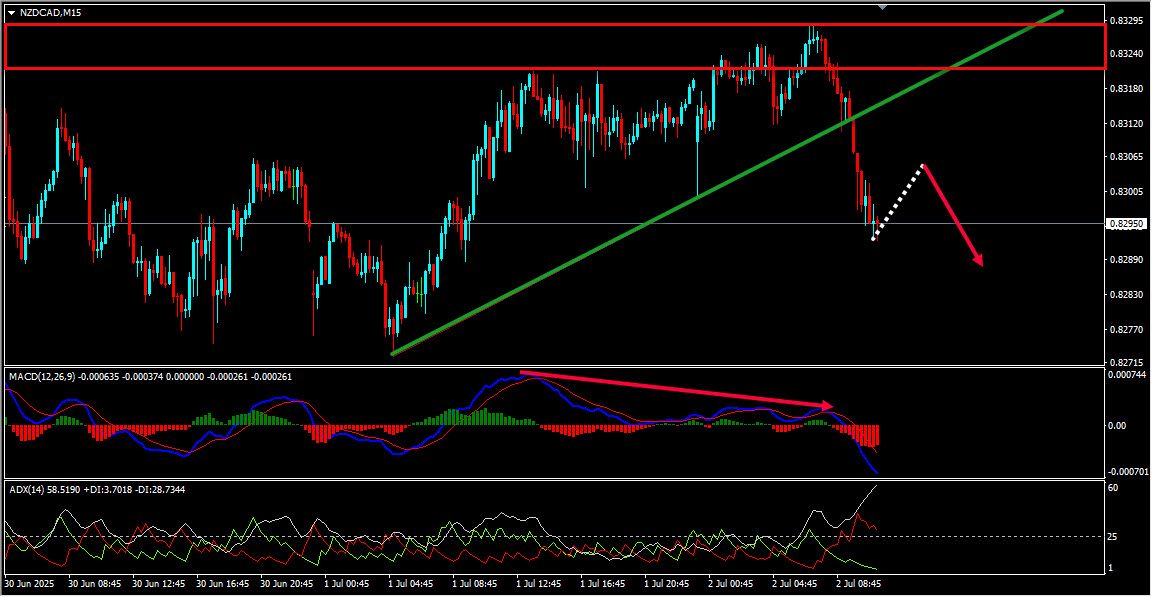Click the current price tag 0.82950
Viewport: 1152px width, 597px height.
(1127, 224)
